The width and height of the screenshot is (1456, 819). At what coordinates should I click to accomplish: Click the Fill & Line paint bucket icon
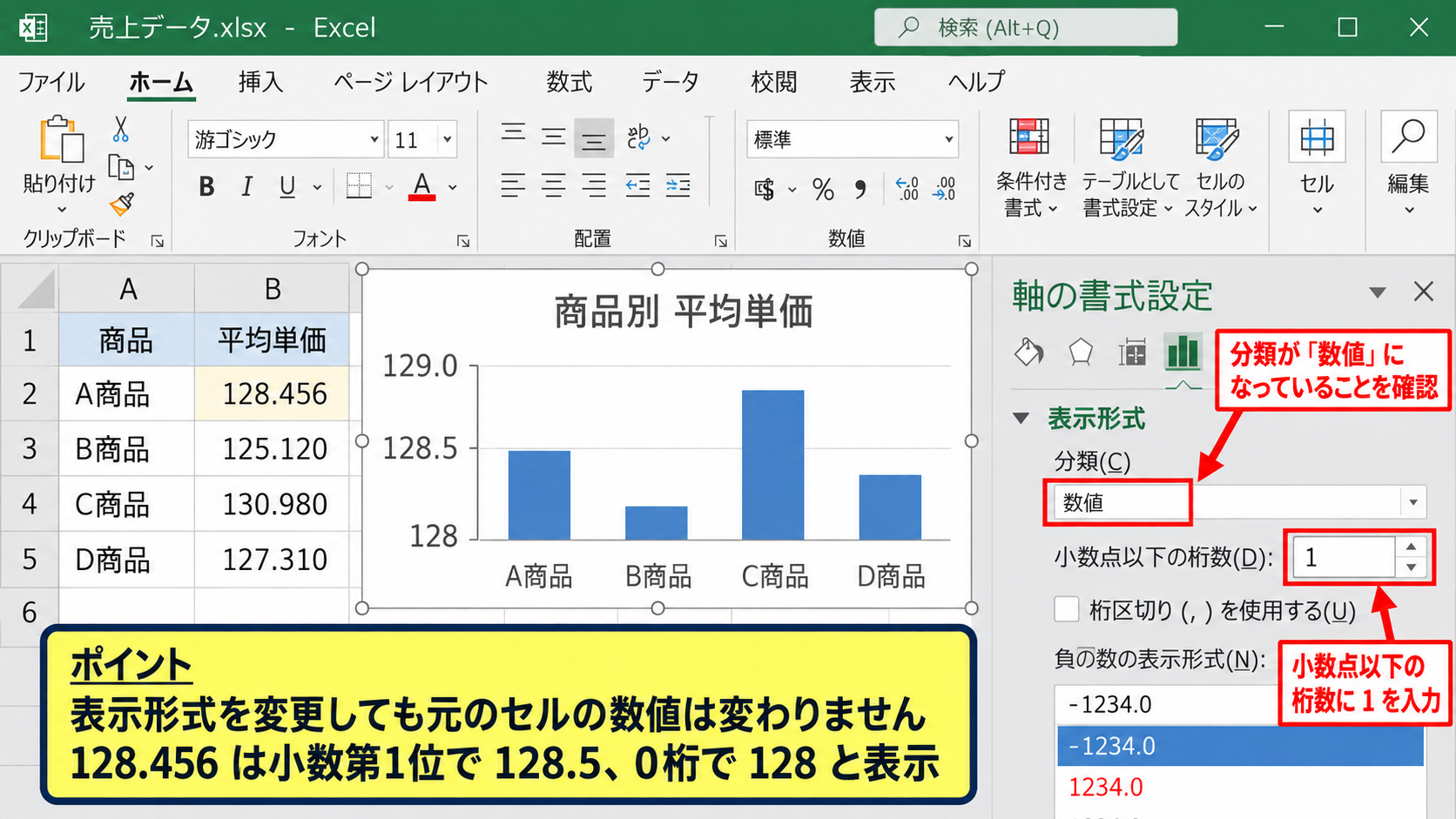1029,352
